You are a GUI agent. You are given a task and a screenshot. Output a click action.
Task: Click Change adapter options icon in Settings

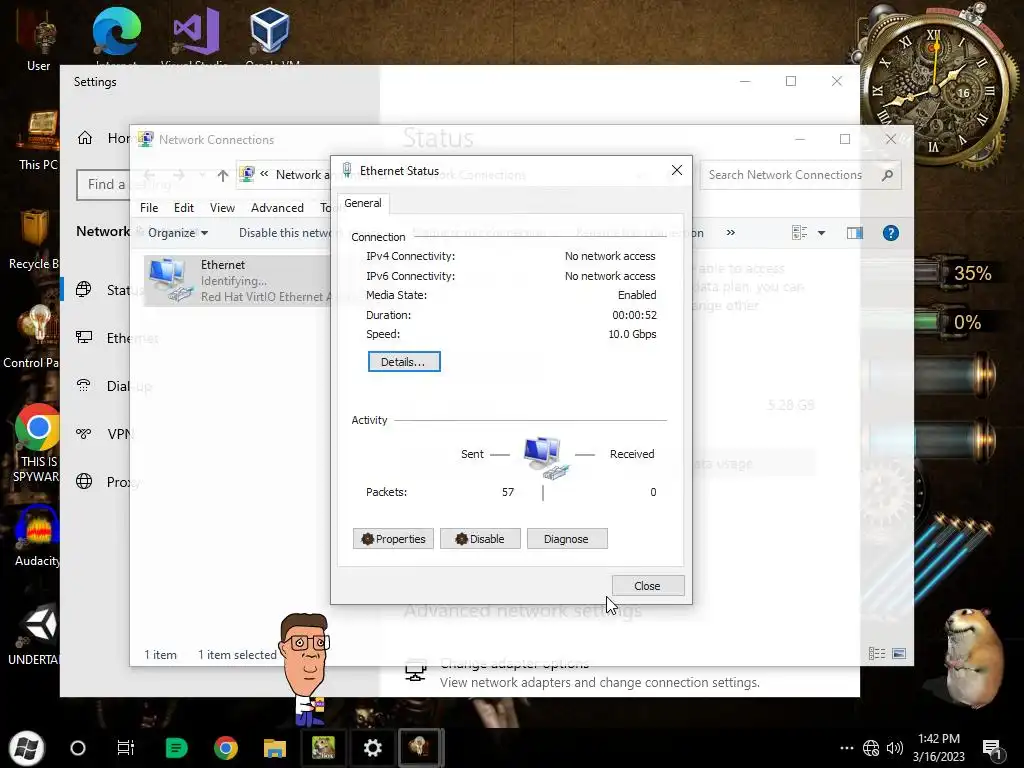click(415, 671)
